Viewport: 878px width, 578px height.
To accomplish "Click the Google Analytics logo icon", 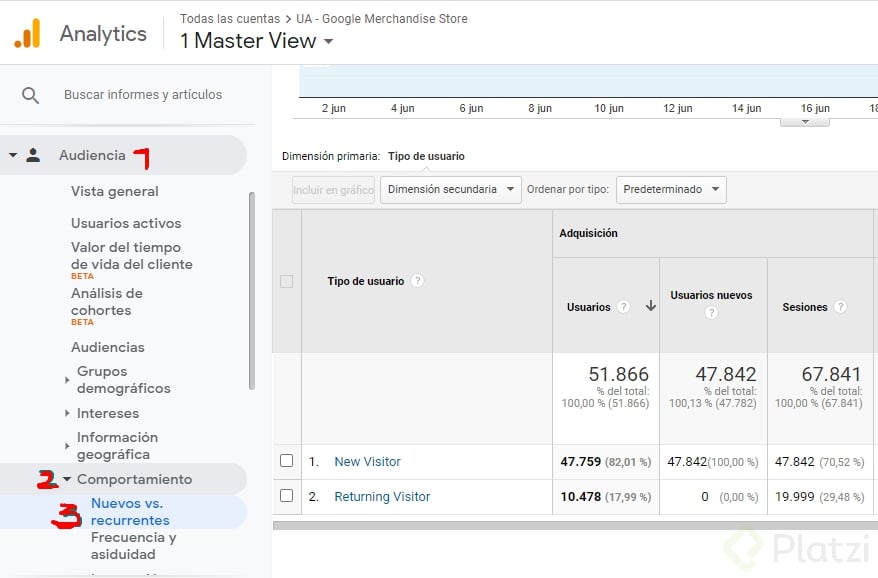I will coord(27,34).
